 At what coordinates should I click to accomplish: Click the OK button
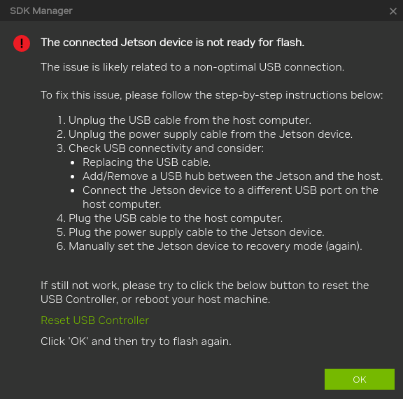coord(359,379)
